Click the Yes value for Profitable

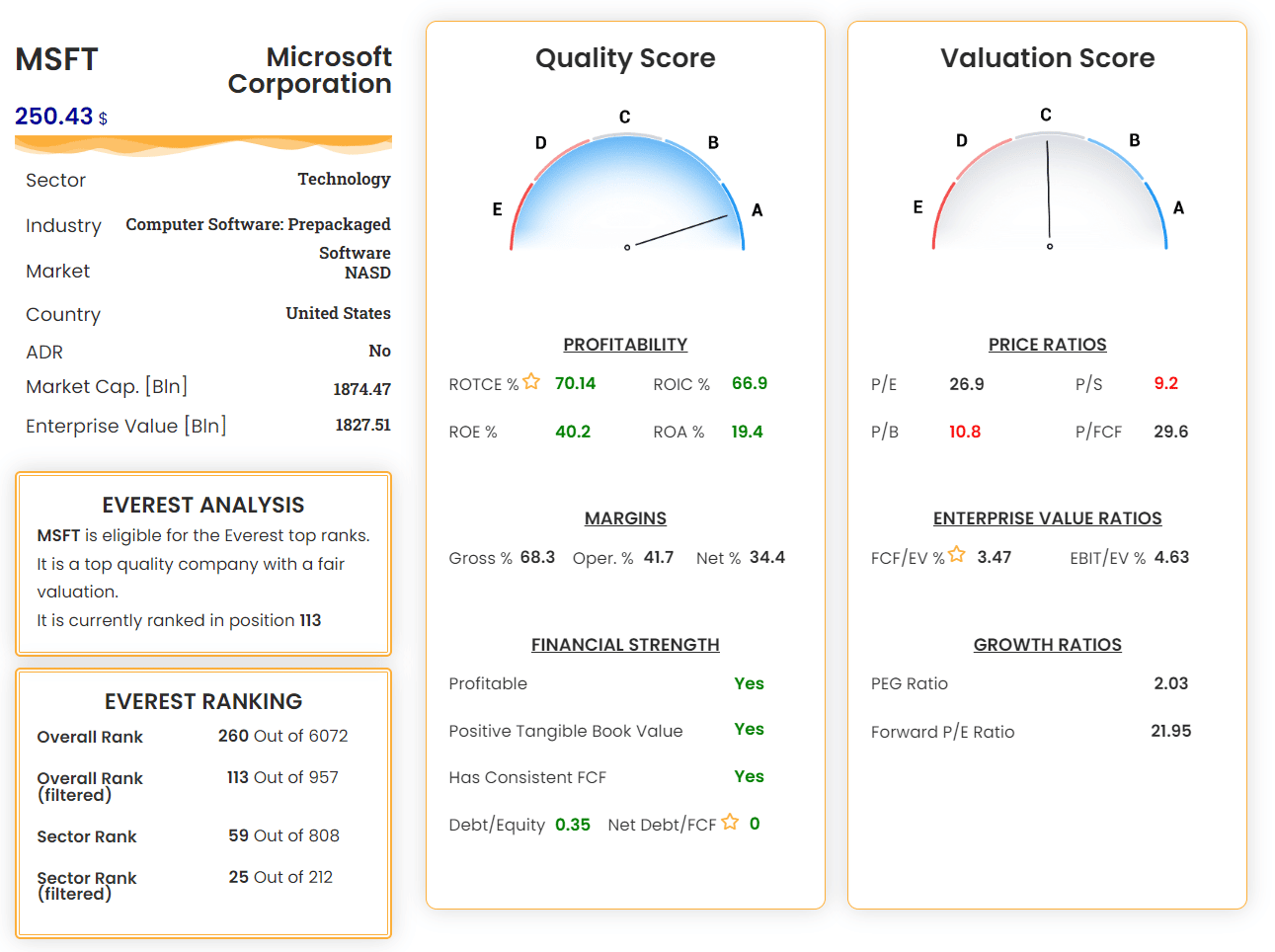point(750,683)
